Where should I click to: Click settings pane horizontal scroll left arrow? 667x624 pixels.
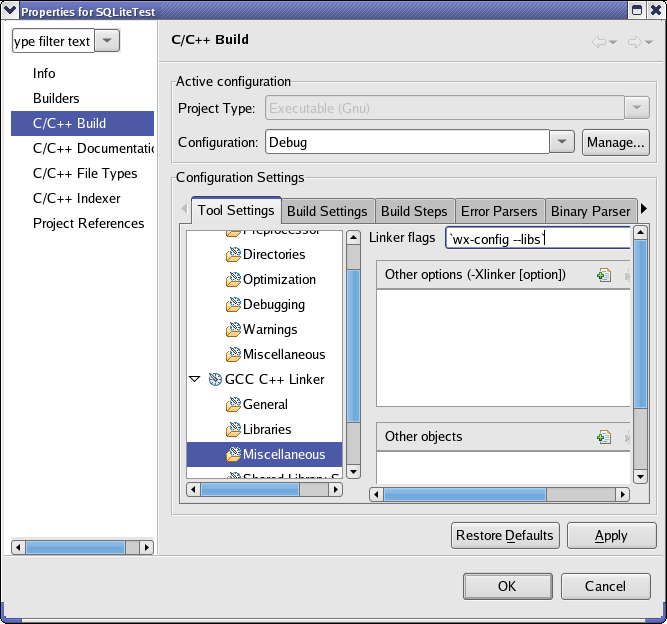click(x=376, y=494)
